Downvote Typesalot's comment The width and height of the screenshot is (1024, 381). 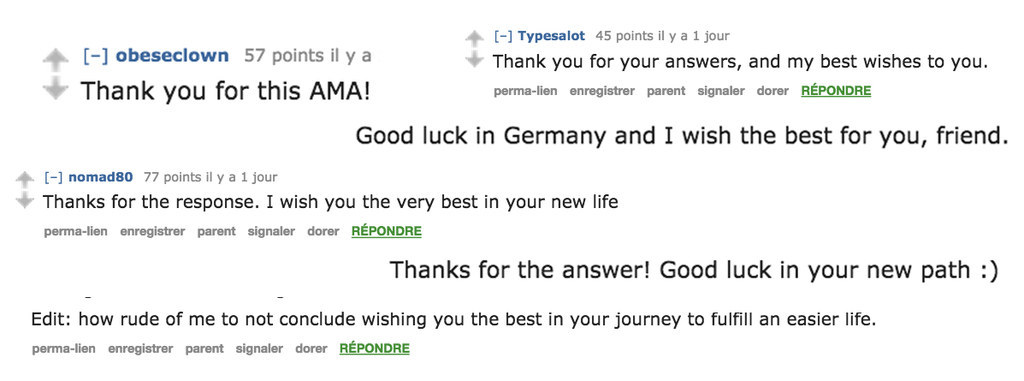click(473, 59)
